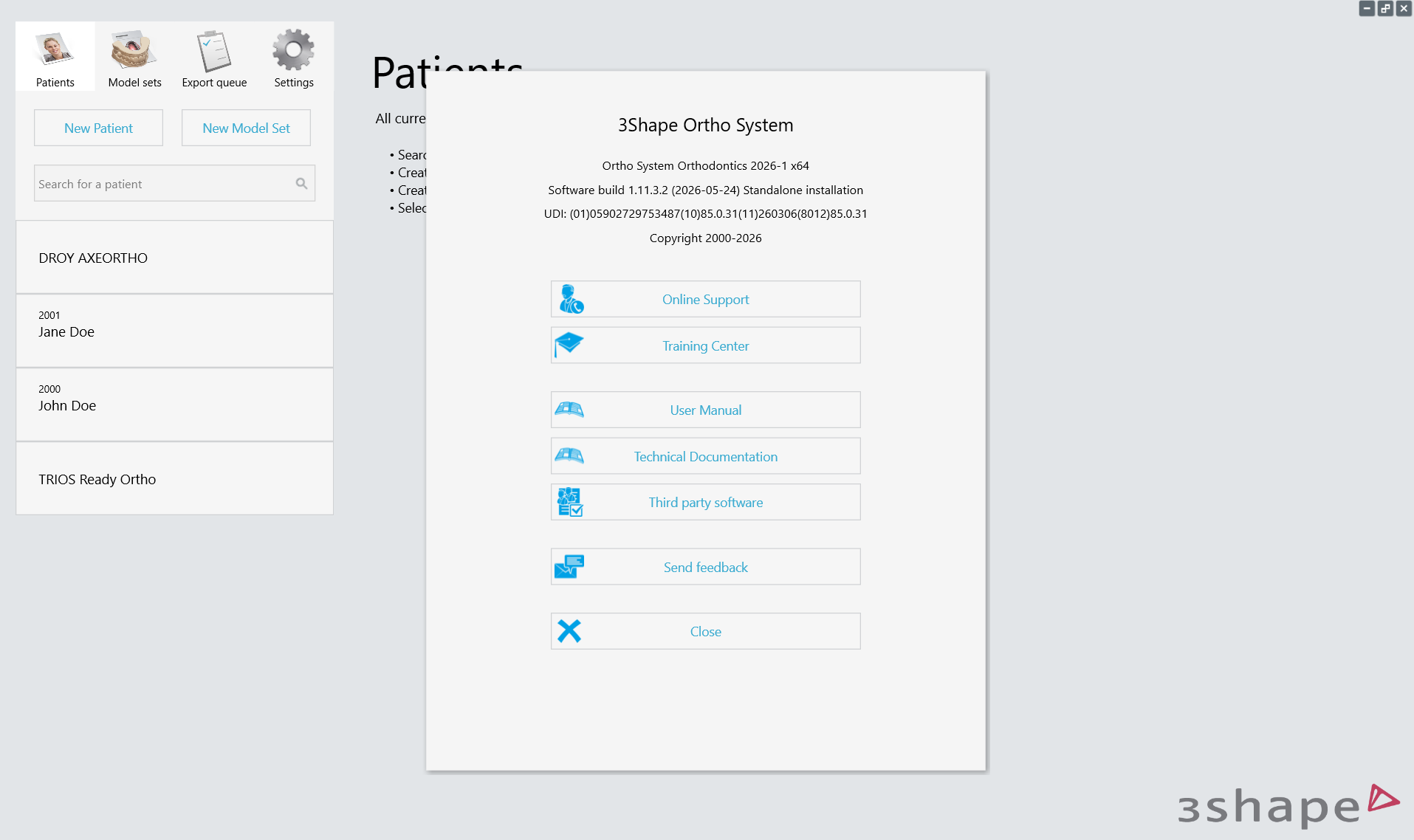Click the blue X close icon
The image size is (1414, 840).
[569, 631]
